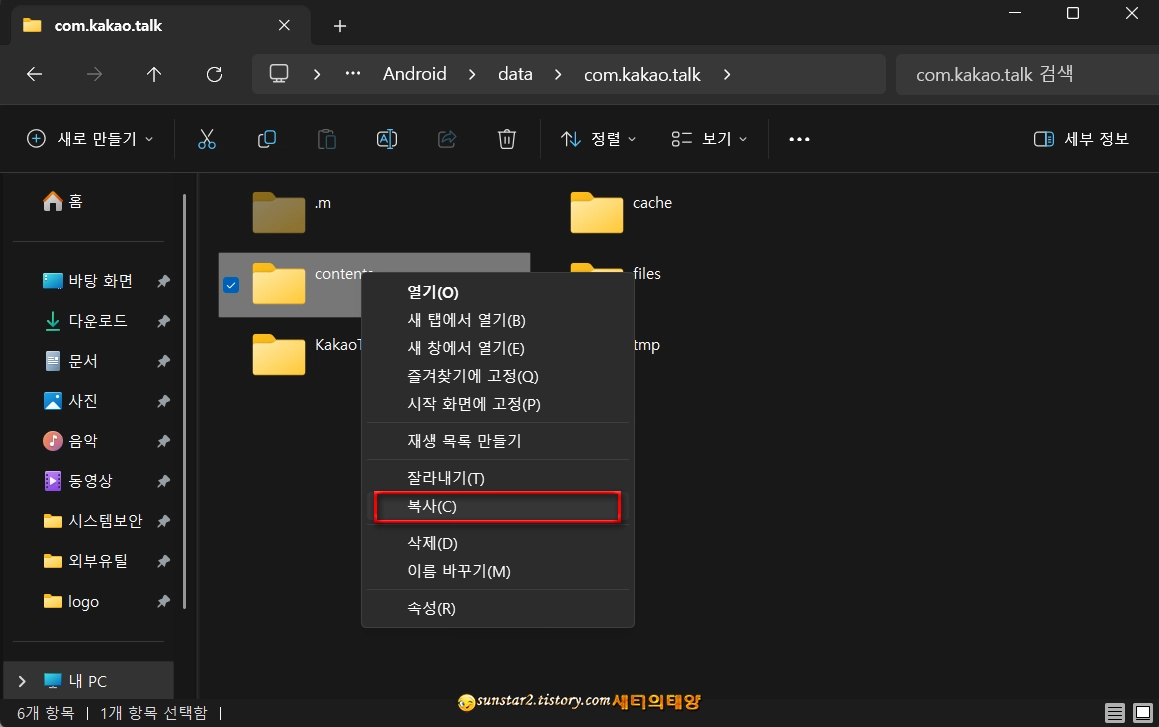This screenshot has height=727, width=1159.
Task: Uncheck the contents folder selection checkbox
Action: (x=231, y=285)
